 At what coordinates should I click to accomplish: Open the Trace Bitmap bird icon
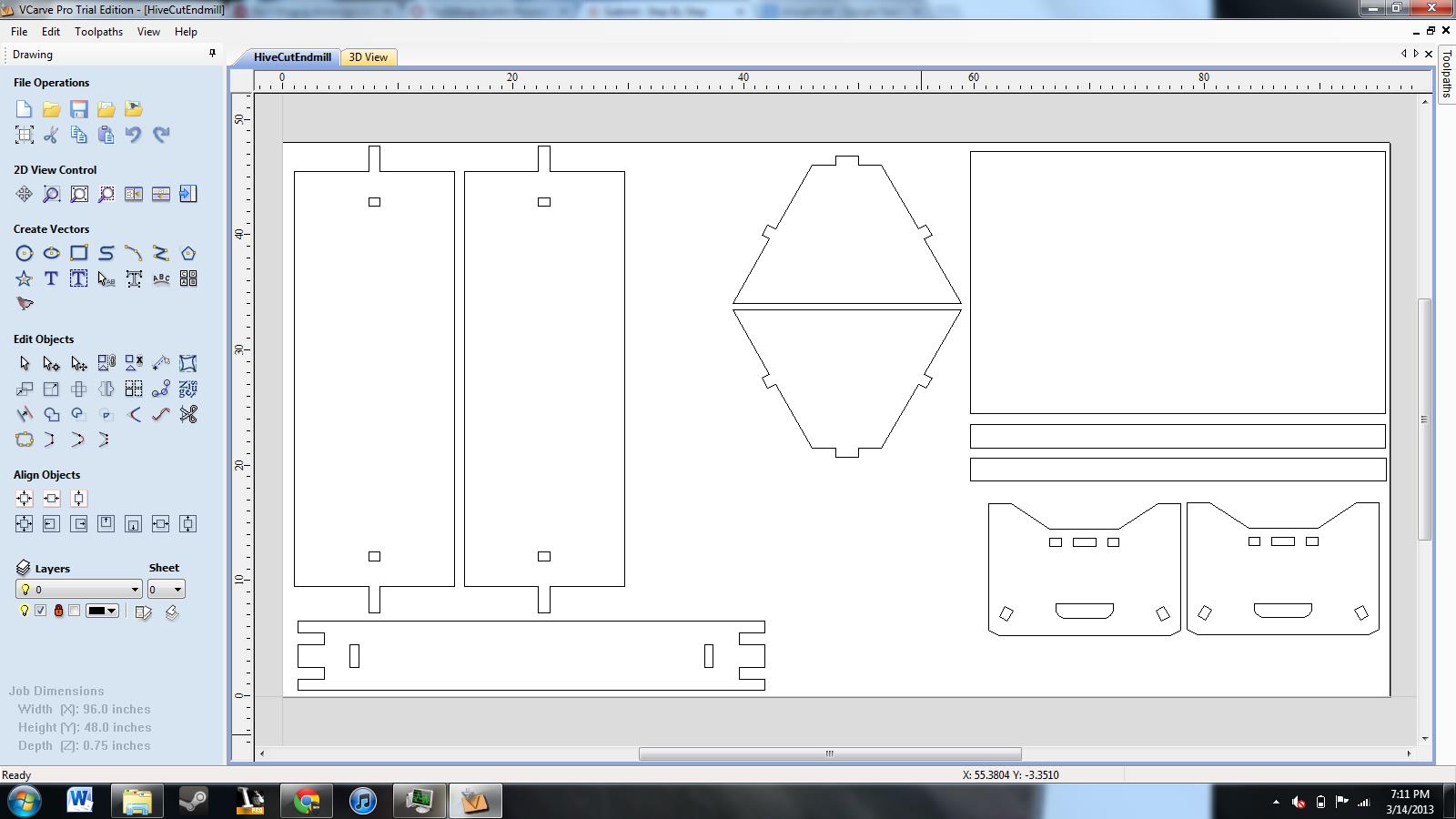tap(25, 304)
